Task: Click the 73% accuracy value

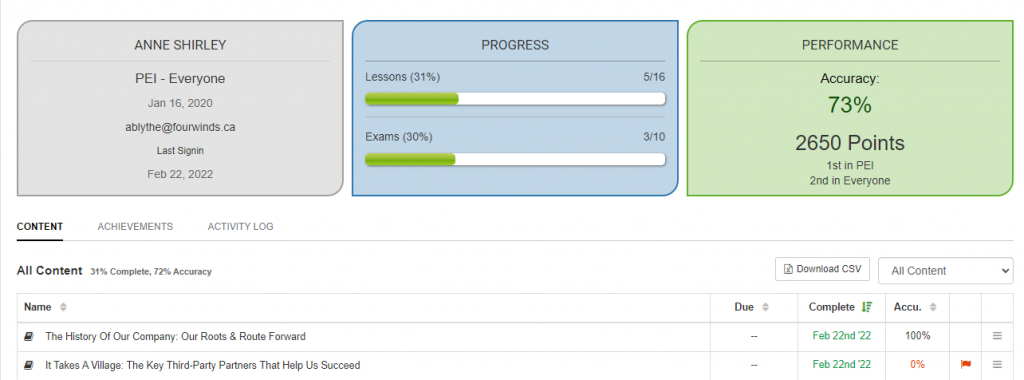Action: coord(850,105)
